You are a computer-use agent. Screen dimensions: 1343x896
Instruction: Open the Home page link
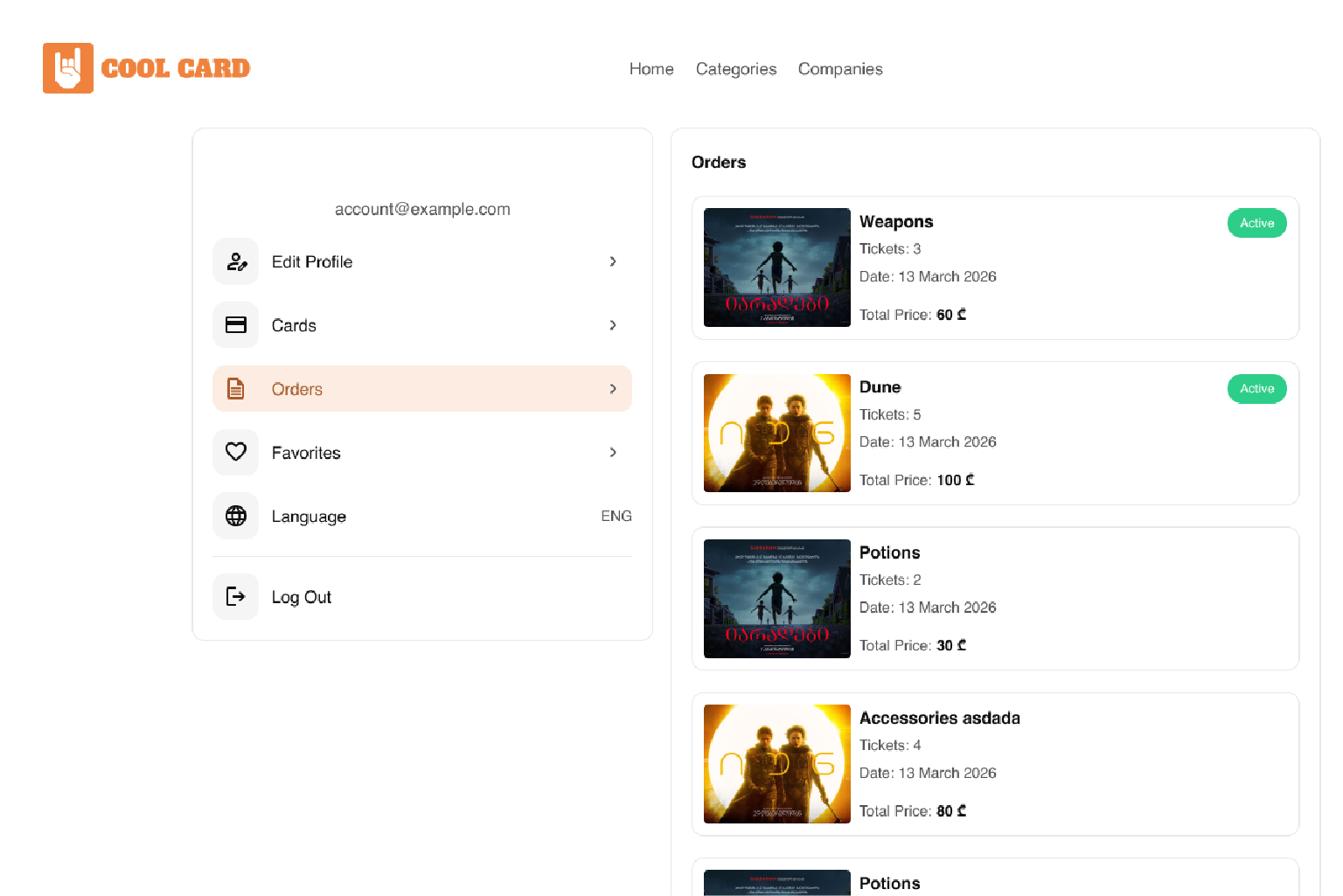(651, 69)
